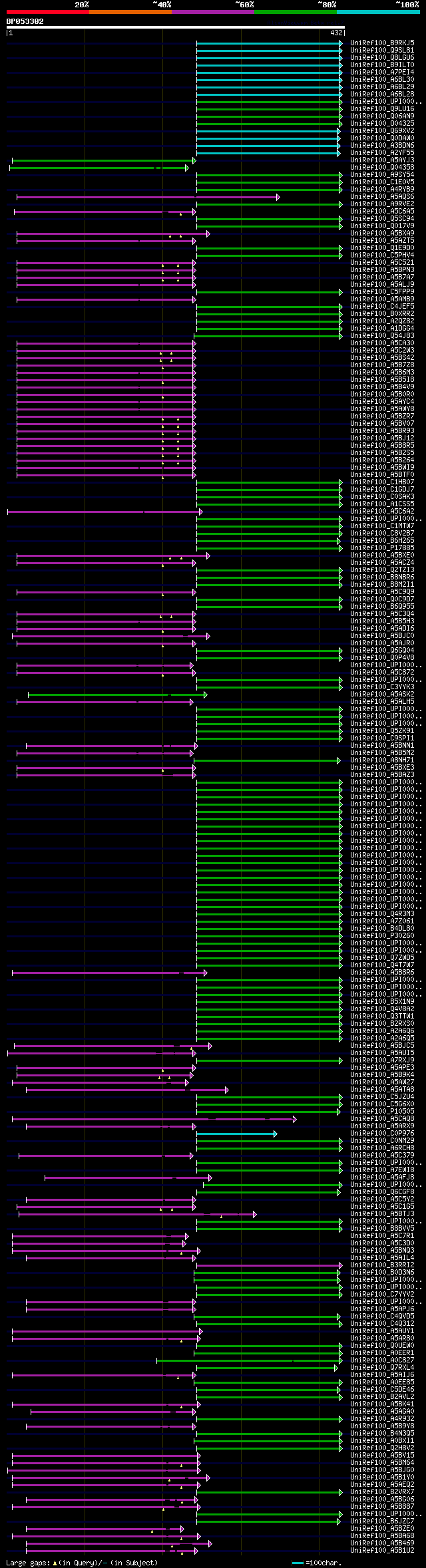Click the UniRef100_B8BVV5 label
The width and height of the screenshot is (426, 1568).
click(x=382, y=1229)
